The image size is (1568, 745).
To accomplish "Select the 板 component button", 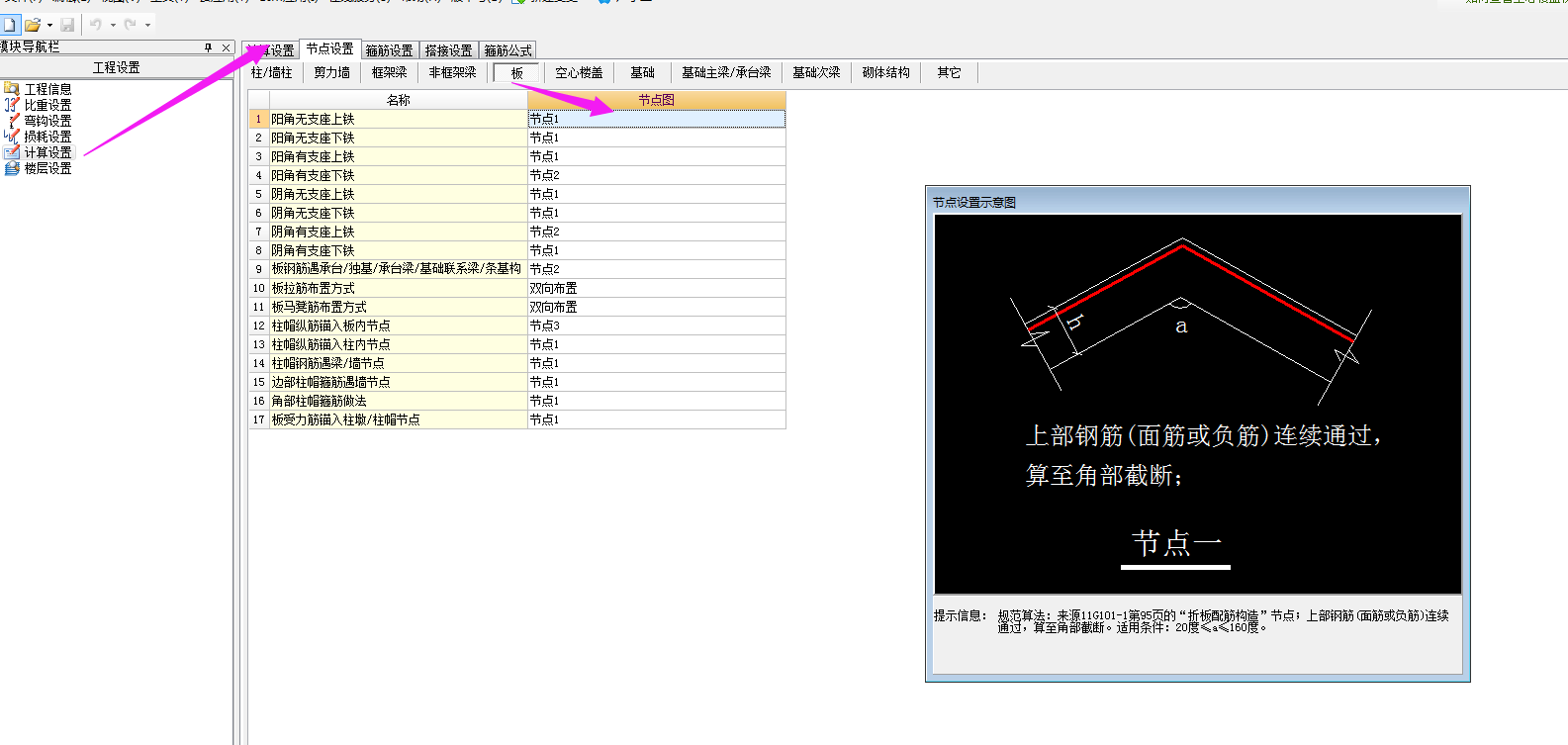I will click(516, 73).
